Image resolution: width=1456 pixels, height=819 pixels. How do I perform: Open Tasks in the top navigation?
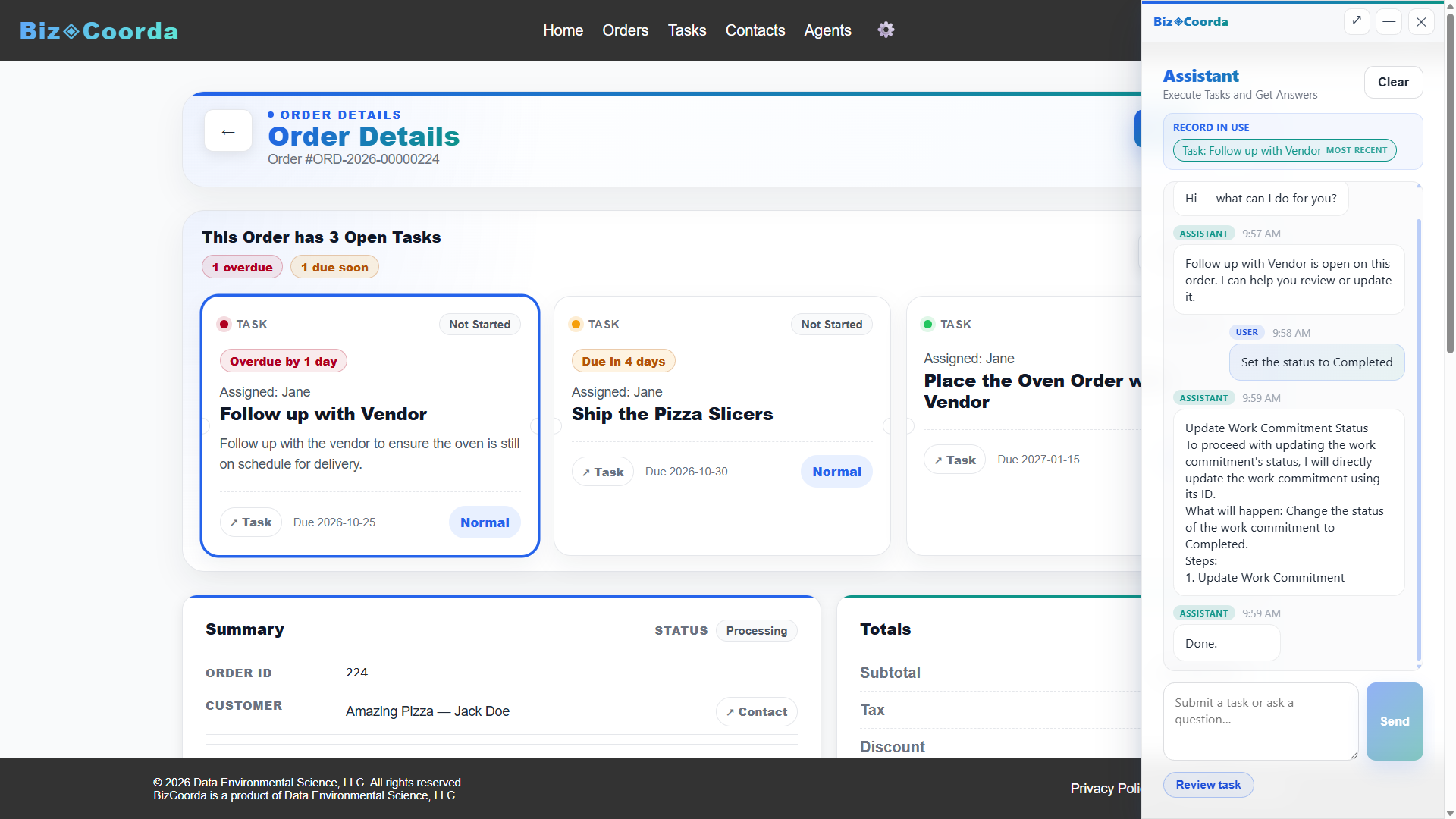tap(687, 30)
